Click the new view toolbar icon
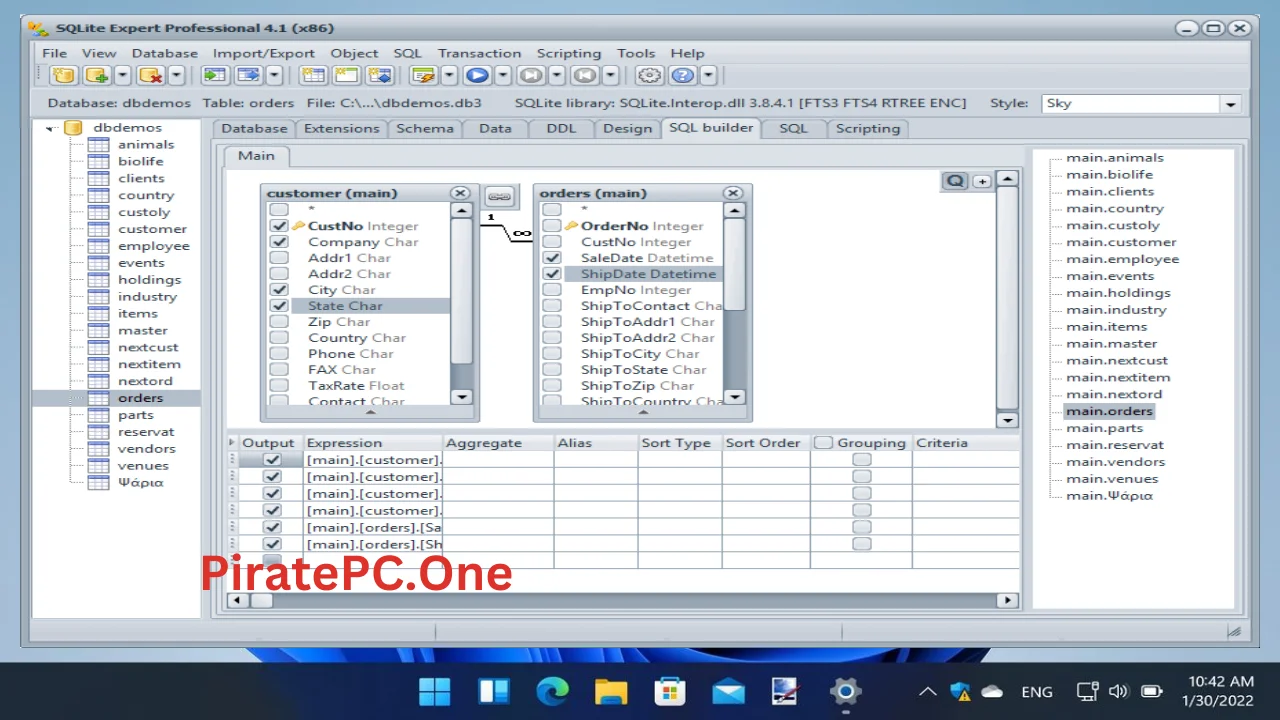 [346, 75]
